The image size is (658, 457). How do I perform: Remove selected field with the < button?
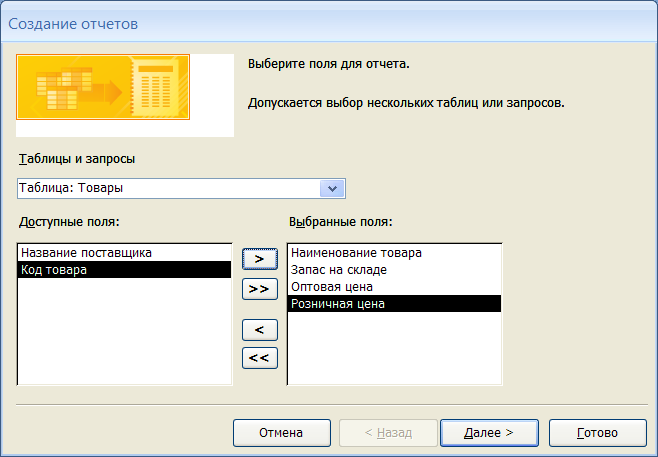click(260, 330)
